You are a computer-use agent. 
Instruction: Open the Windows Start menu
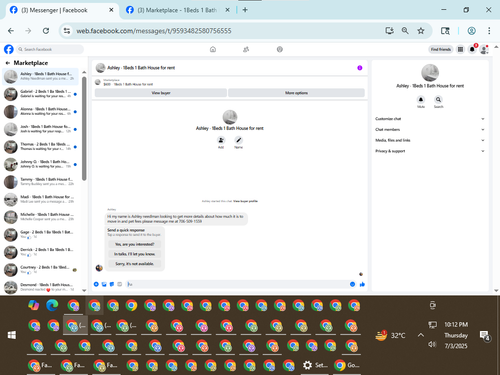click(x=12, y=335)
